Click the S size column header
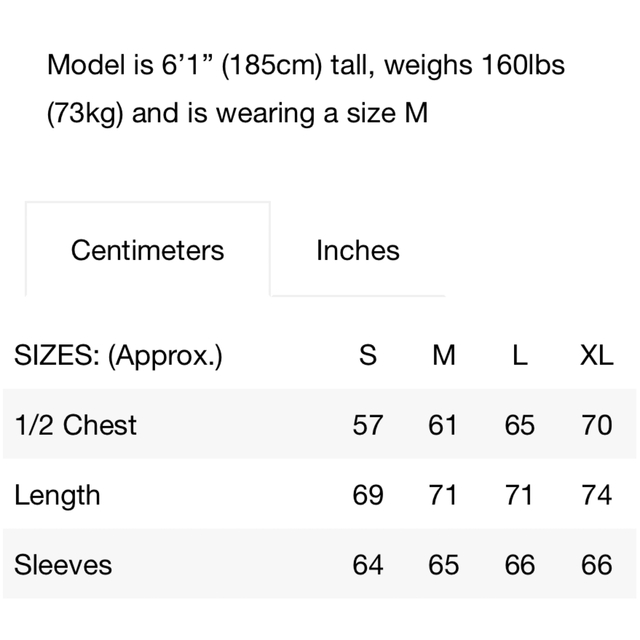640x640 pixels. [x=368, y=355]
